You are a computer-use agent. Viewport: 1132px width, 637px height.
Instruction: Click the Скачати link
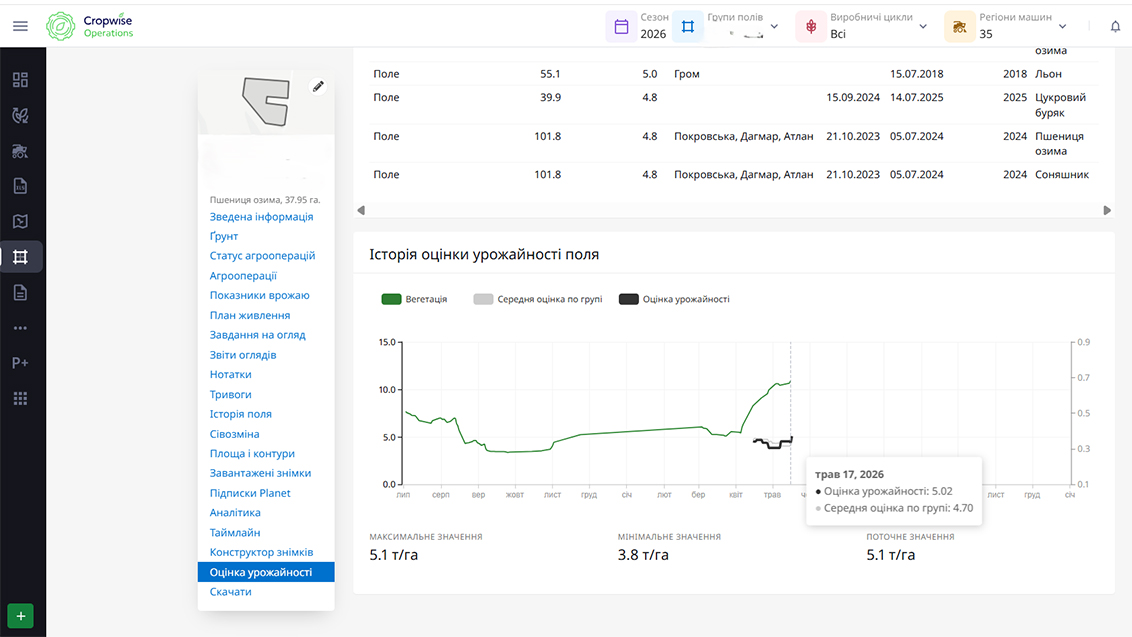230,592
